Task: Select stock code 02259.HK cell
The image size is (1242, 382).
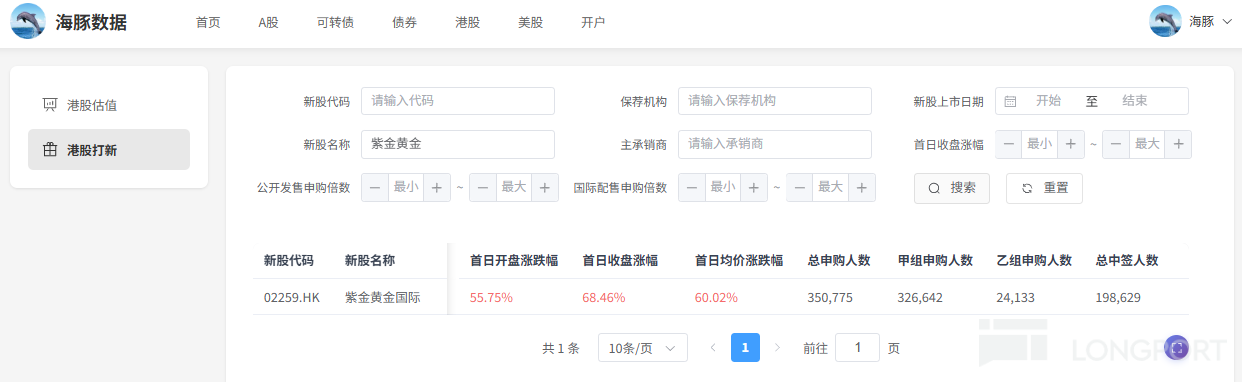Action: coord(292,298)
